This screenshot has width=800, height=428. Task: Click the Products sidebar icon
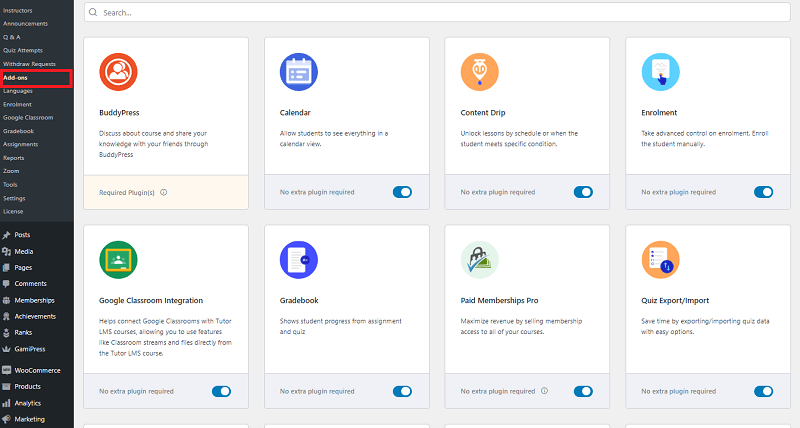click(x=6, y=387)
